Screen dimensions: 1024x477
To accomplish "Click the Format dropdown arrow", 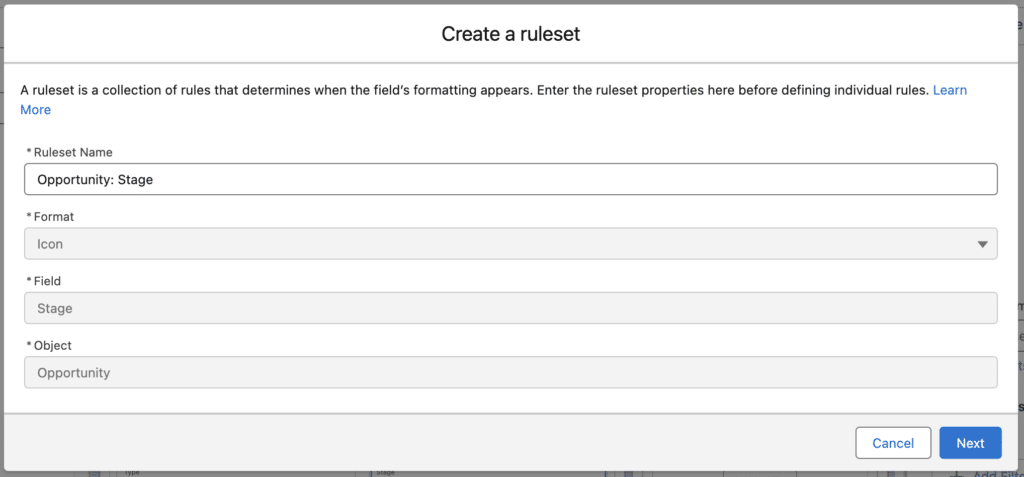I will click(x=982, y=244).
